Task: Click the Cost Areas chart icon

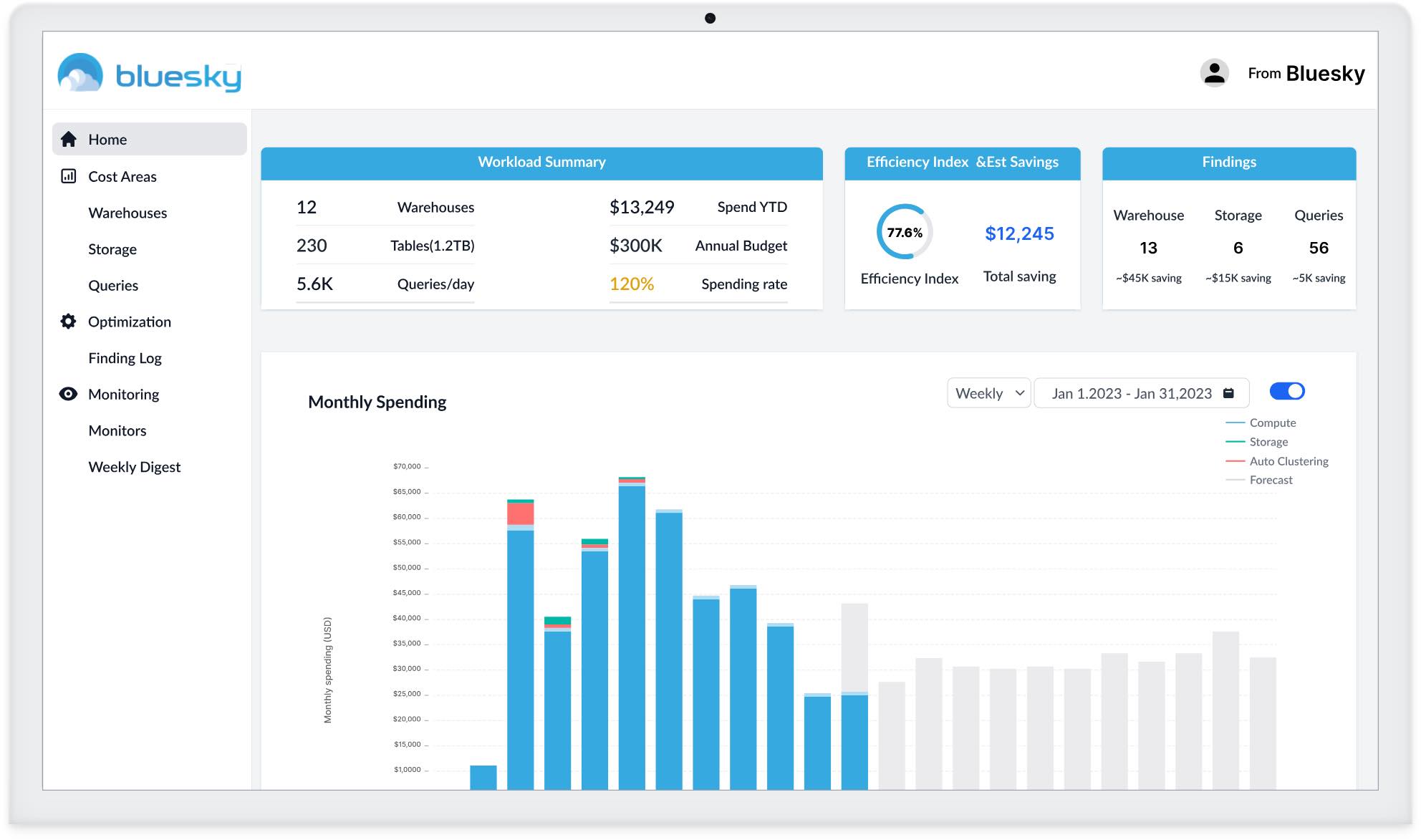Action: 69,176
